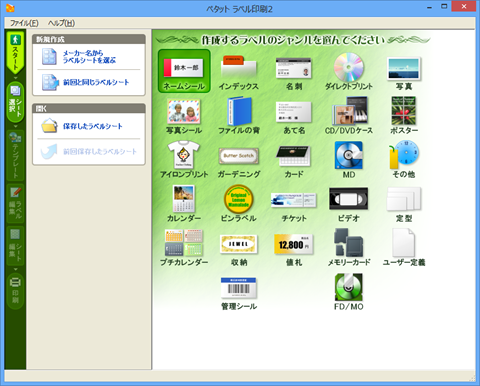480x386 pixels.
Task: Open the ファイル menu
Action: [x=24, y=23]
